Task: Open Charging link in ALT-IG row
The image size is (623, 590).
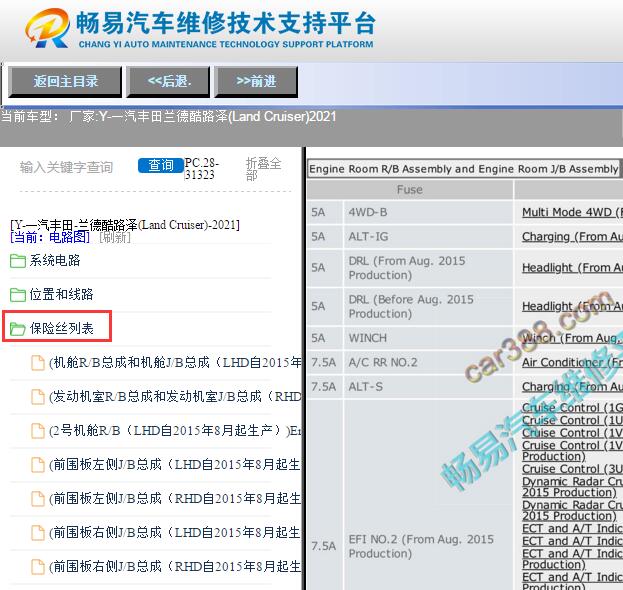Action: (x=572, y=237)
